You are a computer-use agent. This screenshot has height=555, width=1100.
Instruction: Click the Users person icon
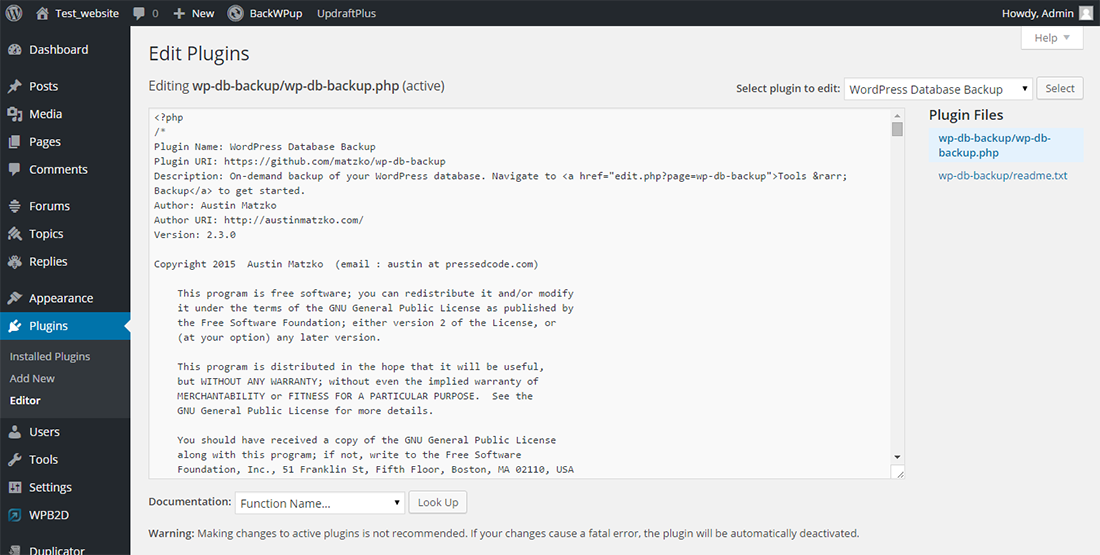(14, 432)
